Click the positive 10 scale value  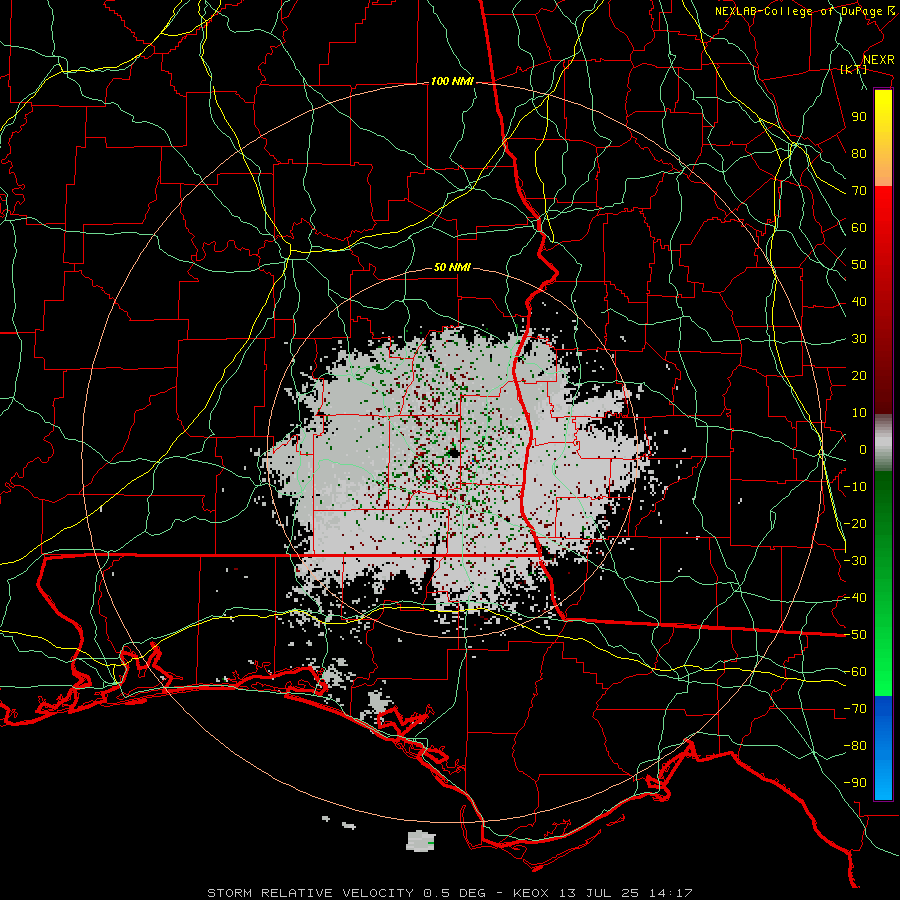point(859,413)
